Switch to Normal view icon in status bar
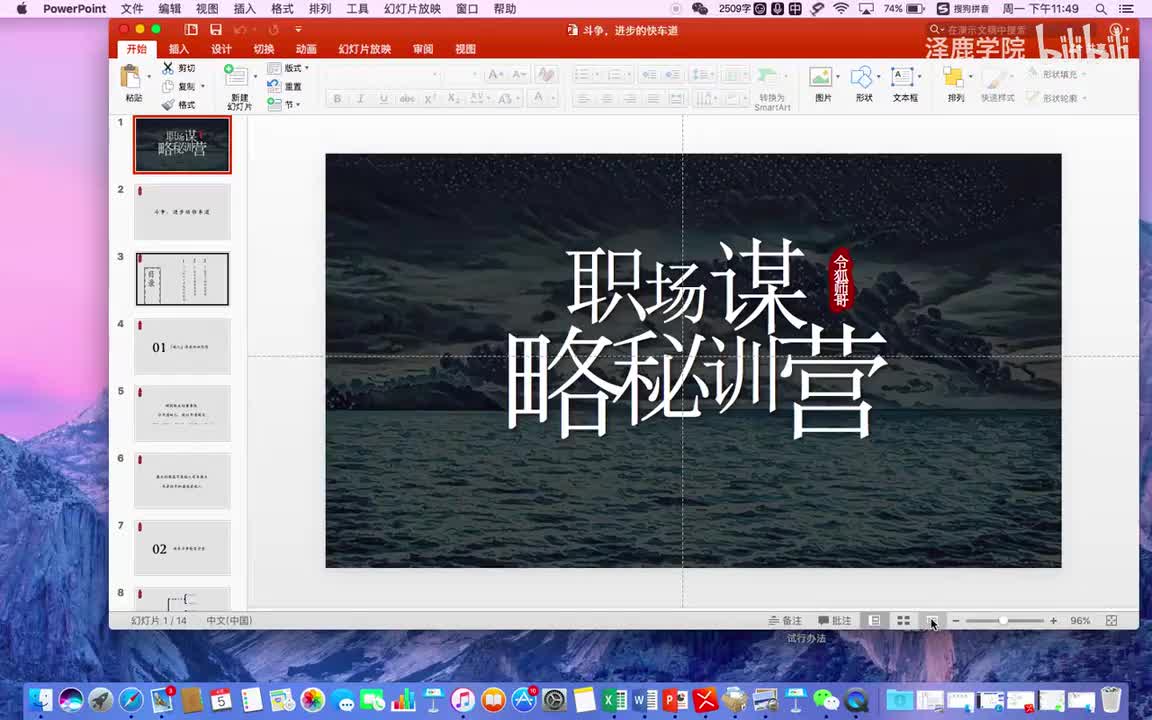The image size is (1152, 720). (x=874, y=621)
